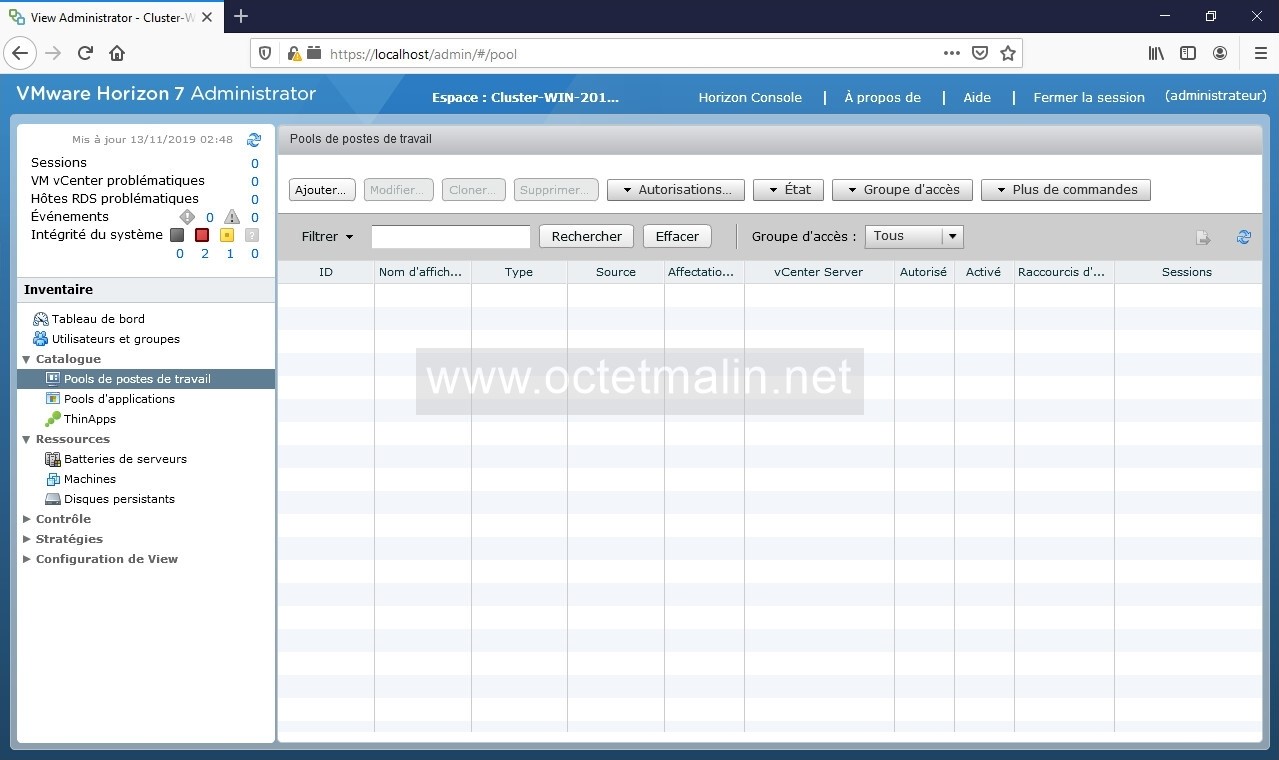Open the Firefox hamburger menu
Viewport: 1279px width, 760px height.
coord(1260,54)
